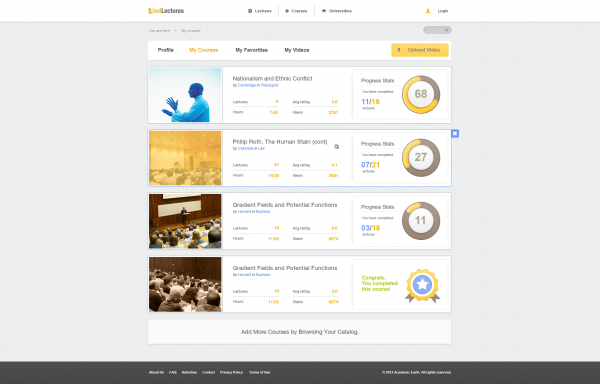Screen dimensions: 600x384
Task: Open the FAQ footer link
Action: 173,372
